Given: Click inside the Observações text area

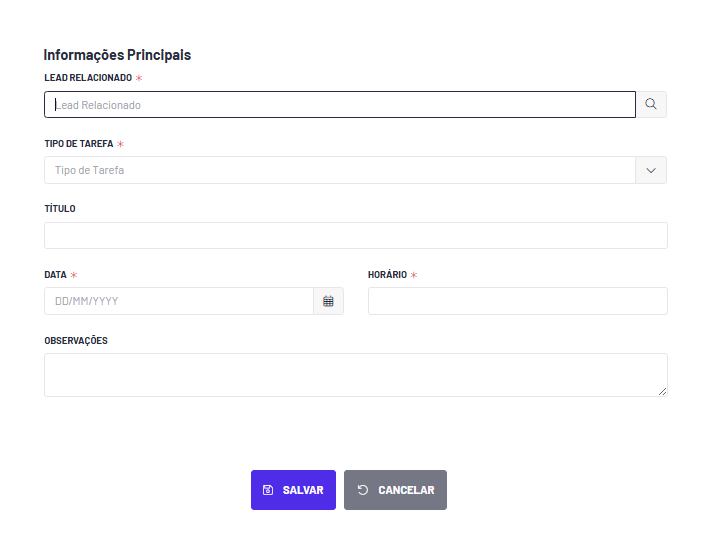Looking at the screenshot, I should tap(356, 375).
